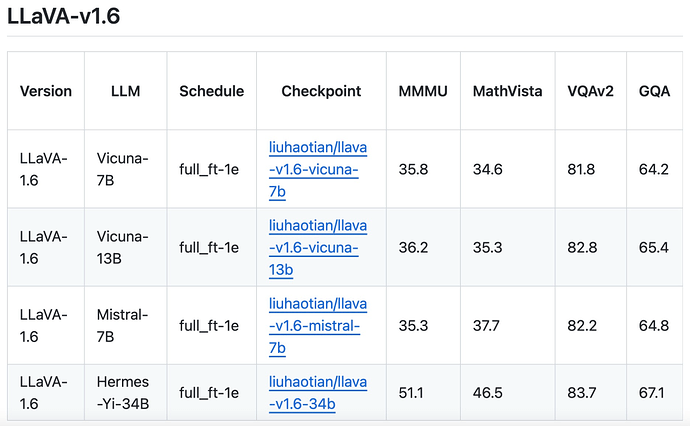Screen dimensions: 690x426
Task: Click the MathVista score 37.7
Action: coord(486,326)
